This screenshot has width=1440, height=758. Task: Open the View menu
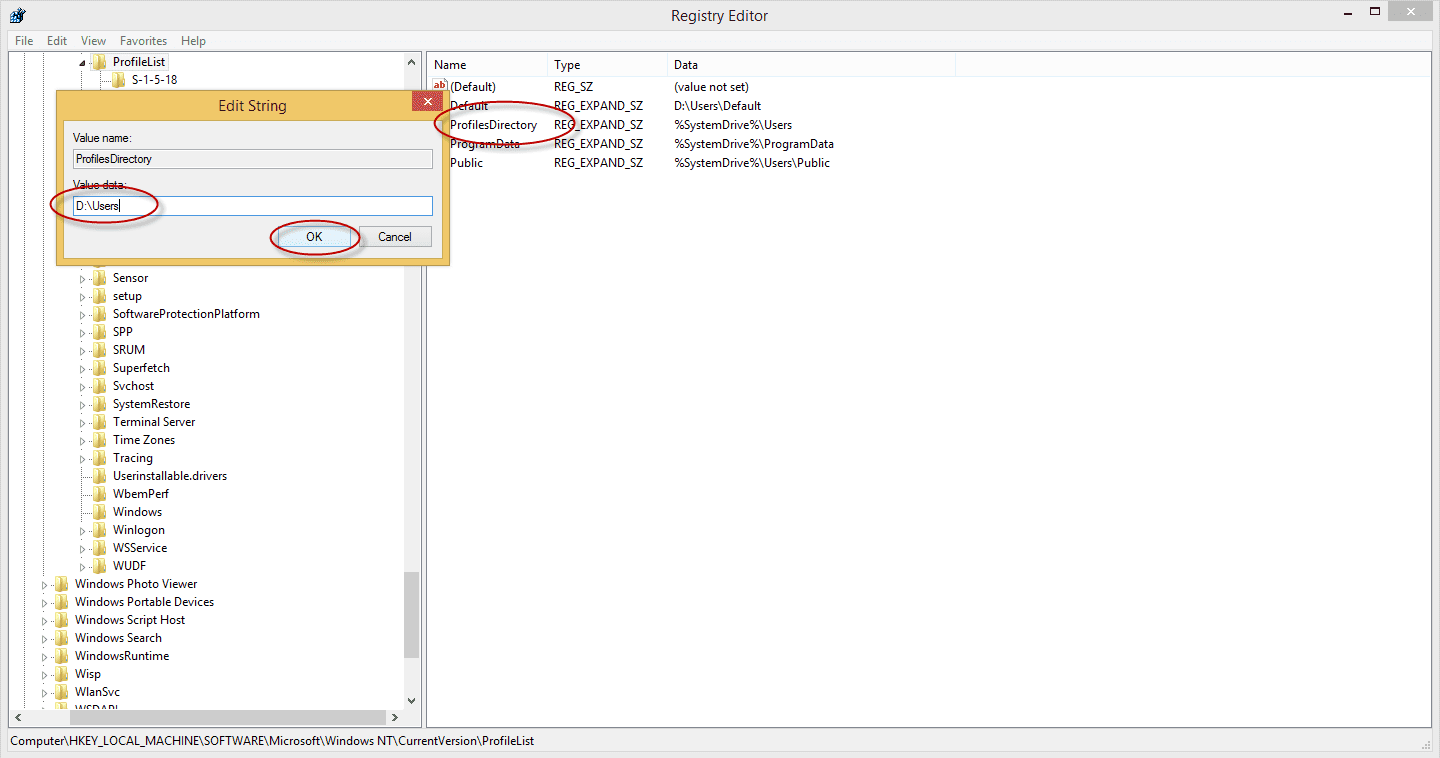click(93, 40)
